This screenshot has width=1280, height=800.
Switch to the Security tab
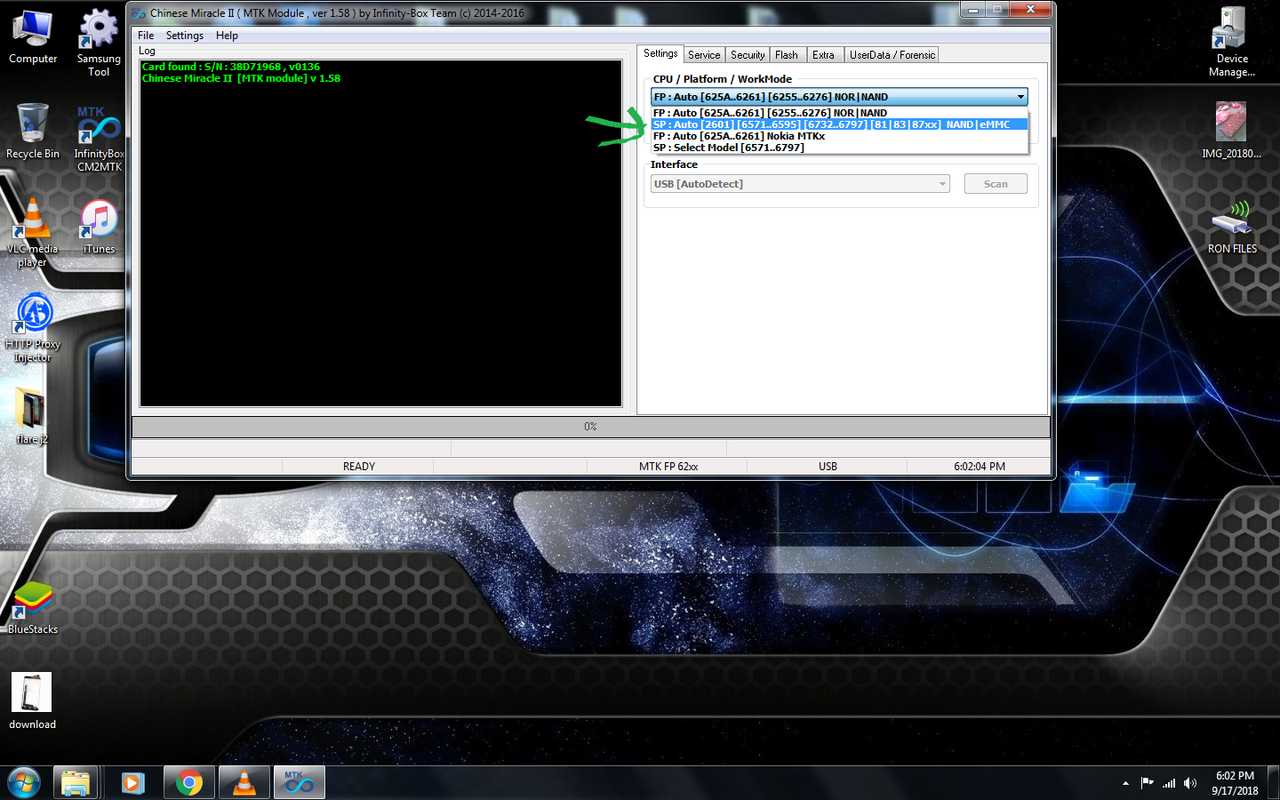click(x=747, y=55)
